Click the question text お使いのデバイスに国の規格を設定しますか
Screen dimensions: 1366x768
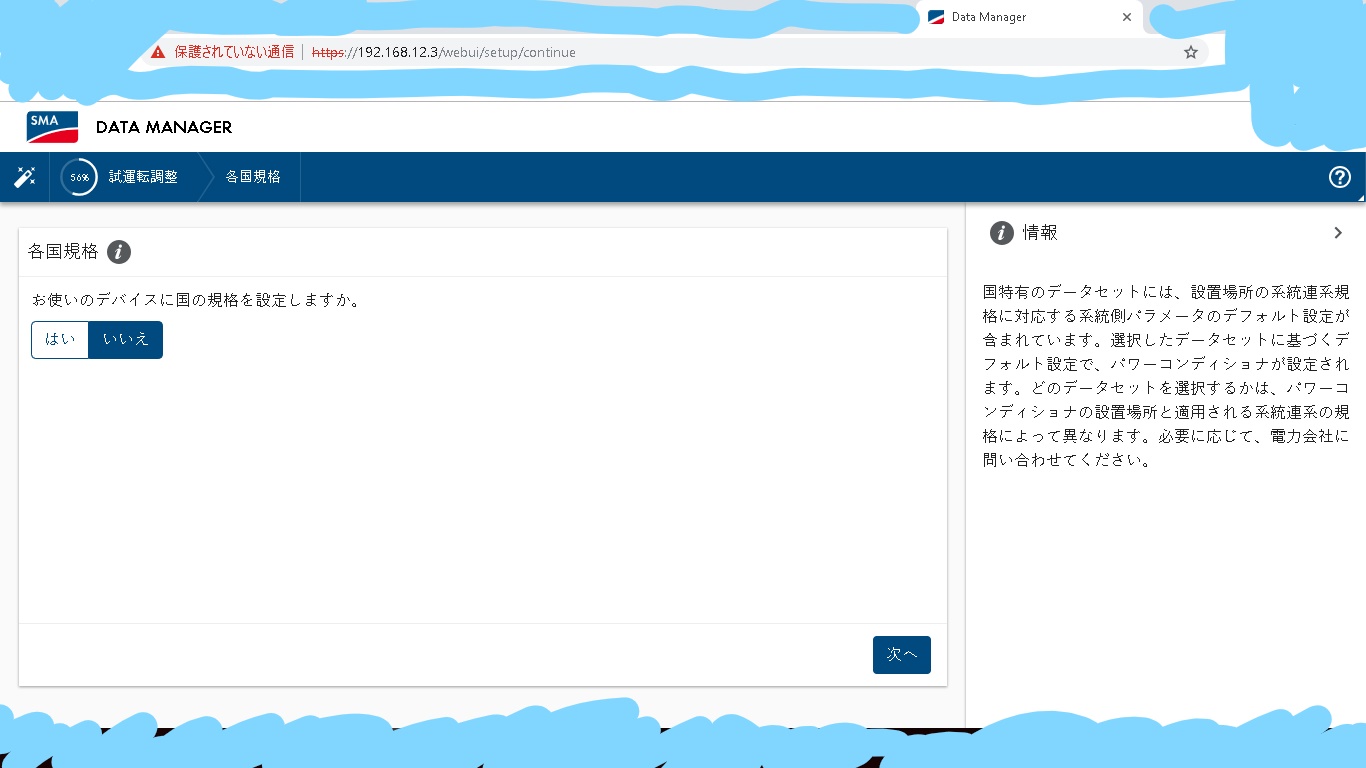(x=196, y=299)
